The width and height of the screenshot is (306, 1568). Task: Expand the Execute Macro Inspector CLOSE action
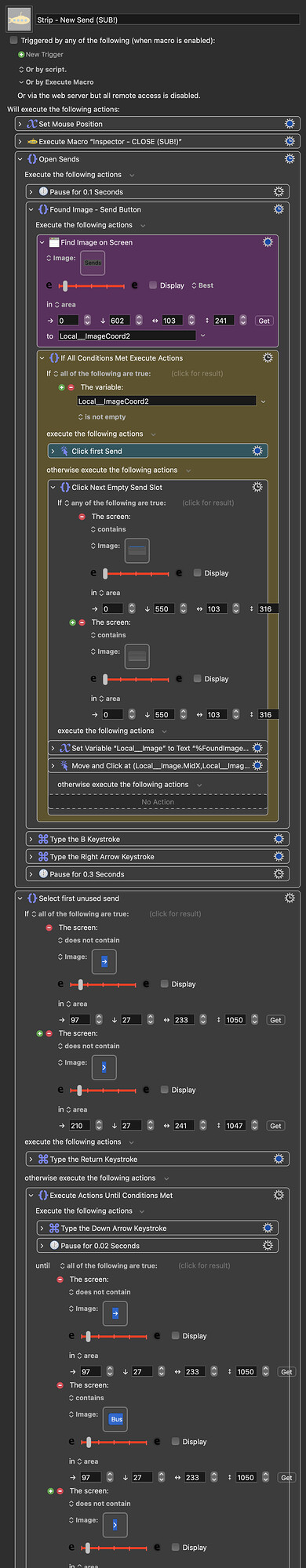pos(20,142)
